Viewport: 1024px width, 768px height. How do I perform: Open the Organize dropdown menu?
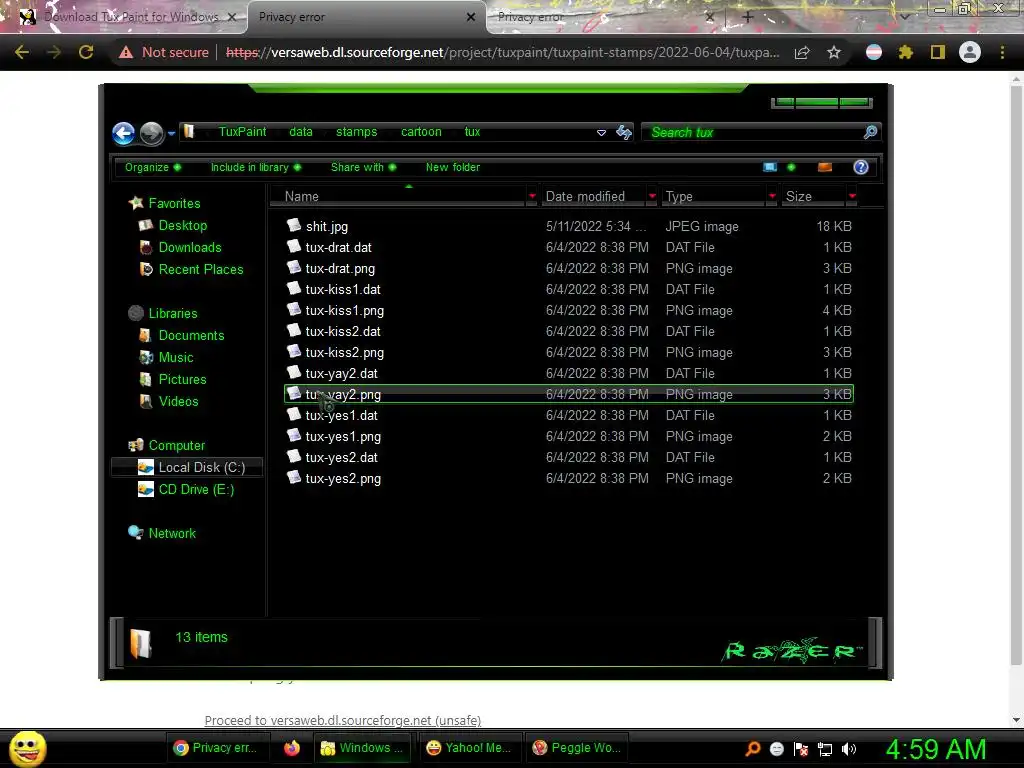coord(153,167)
